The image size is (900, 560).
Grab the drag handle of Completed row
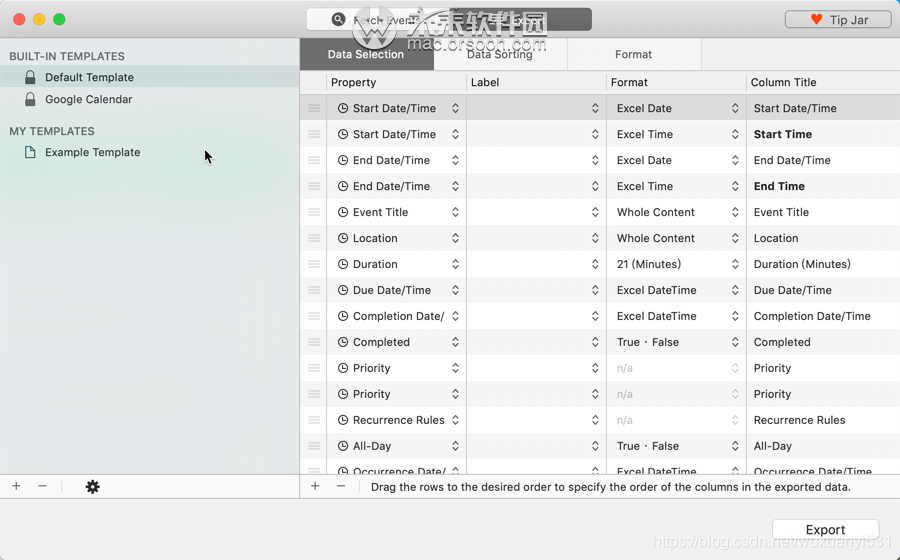point(314,342)
